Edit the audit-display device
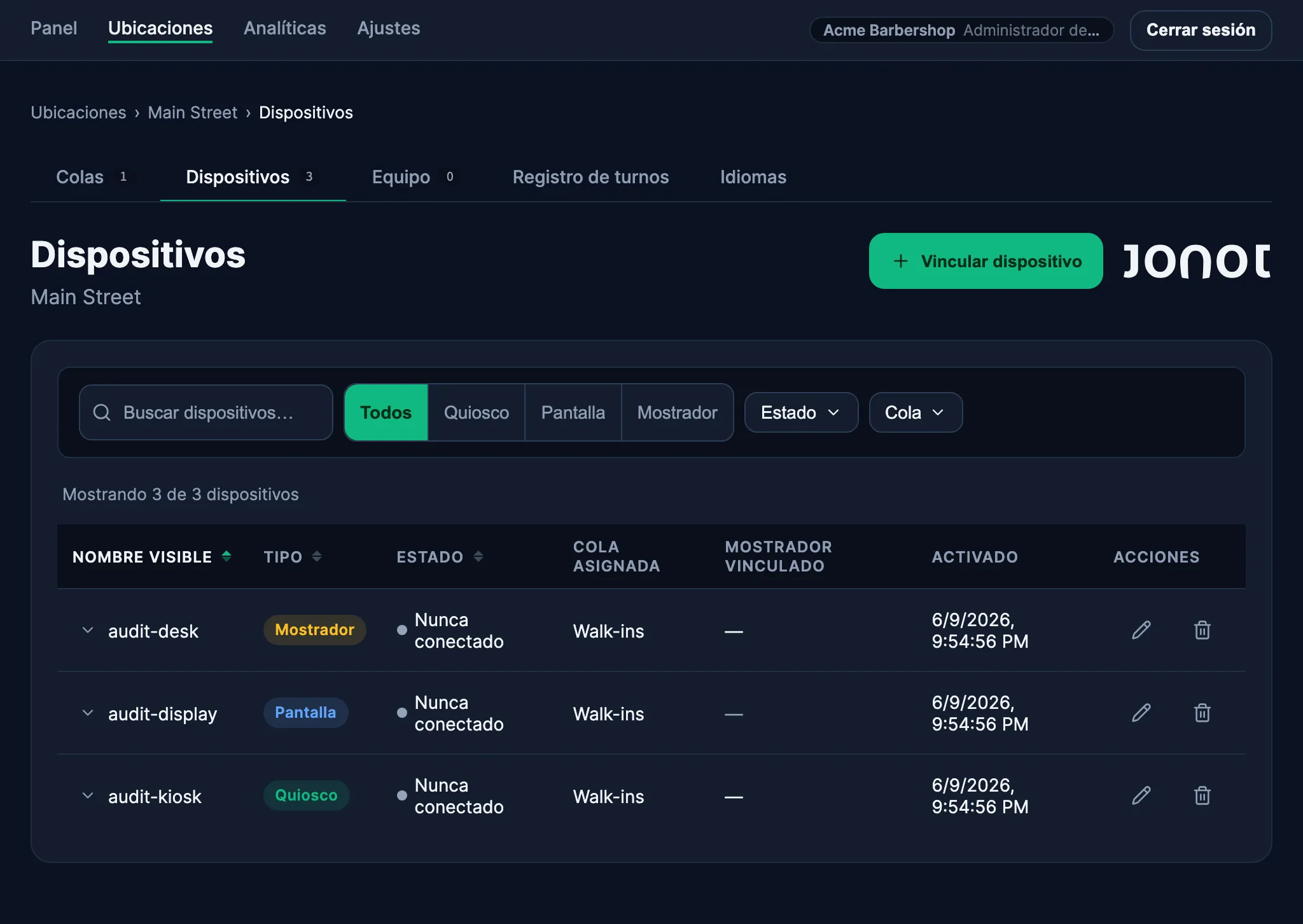The width and height of the screenshot is (1303, 924). click(x=1141, y=713)
